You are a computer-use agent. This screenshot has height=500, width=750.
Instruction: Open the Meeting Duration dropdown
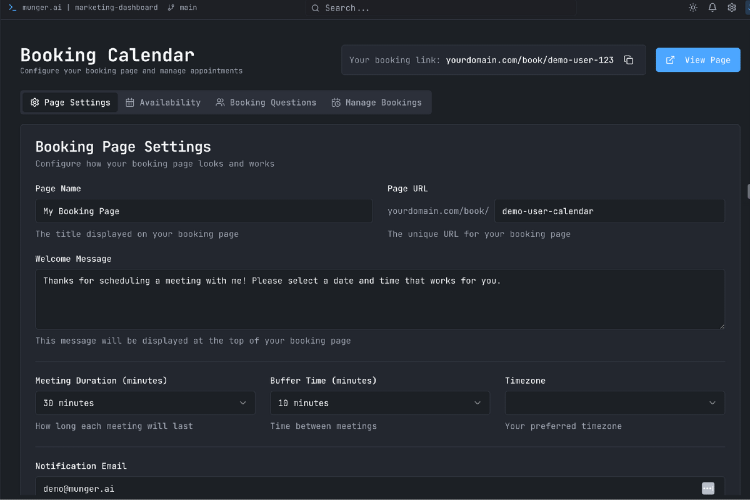pos(145,403)
